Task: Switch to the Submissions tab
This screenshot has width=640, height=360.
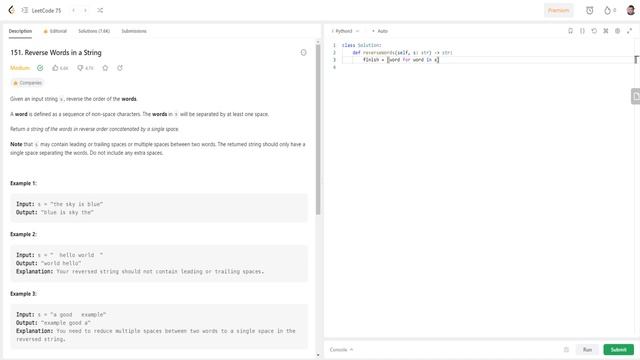Action: point(134,31)
